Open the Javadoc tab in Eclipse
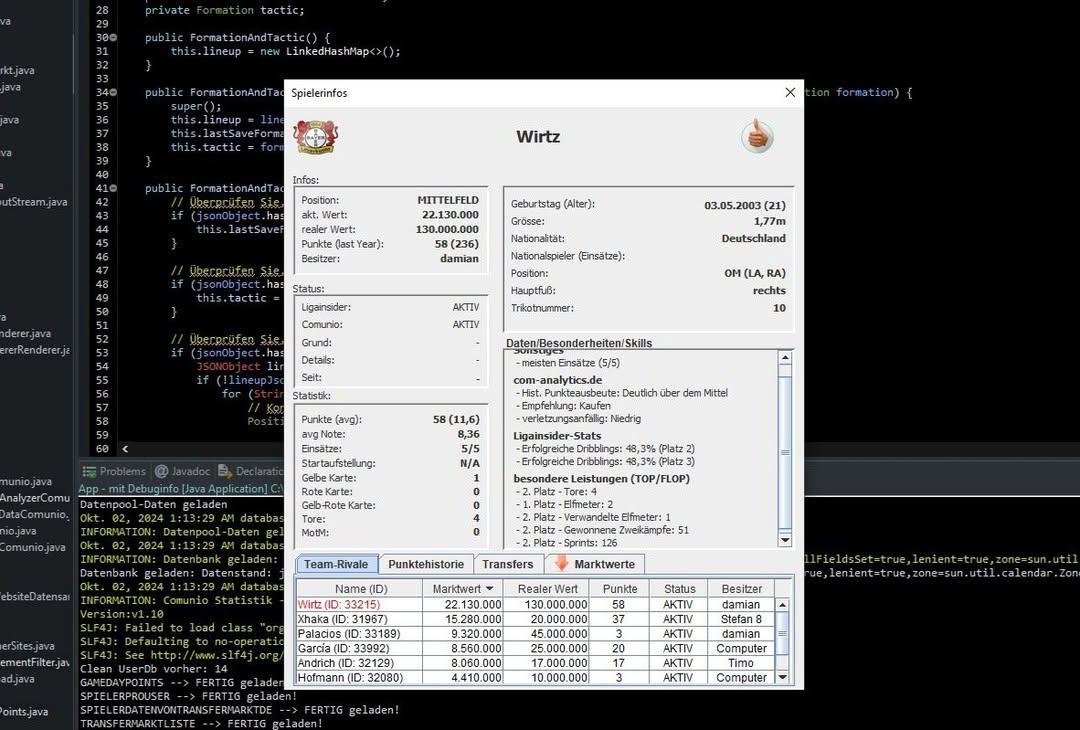The height and width of the screenshot is (730, 1080). coord(183,471)
